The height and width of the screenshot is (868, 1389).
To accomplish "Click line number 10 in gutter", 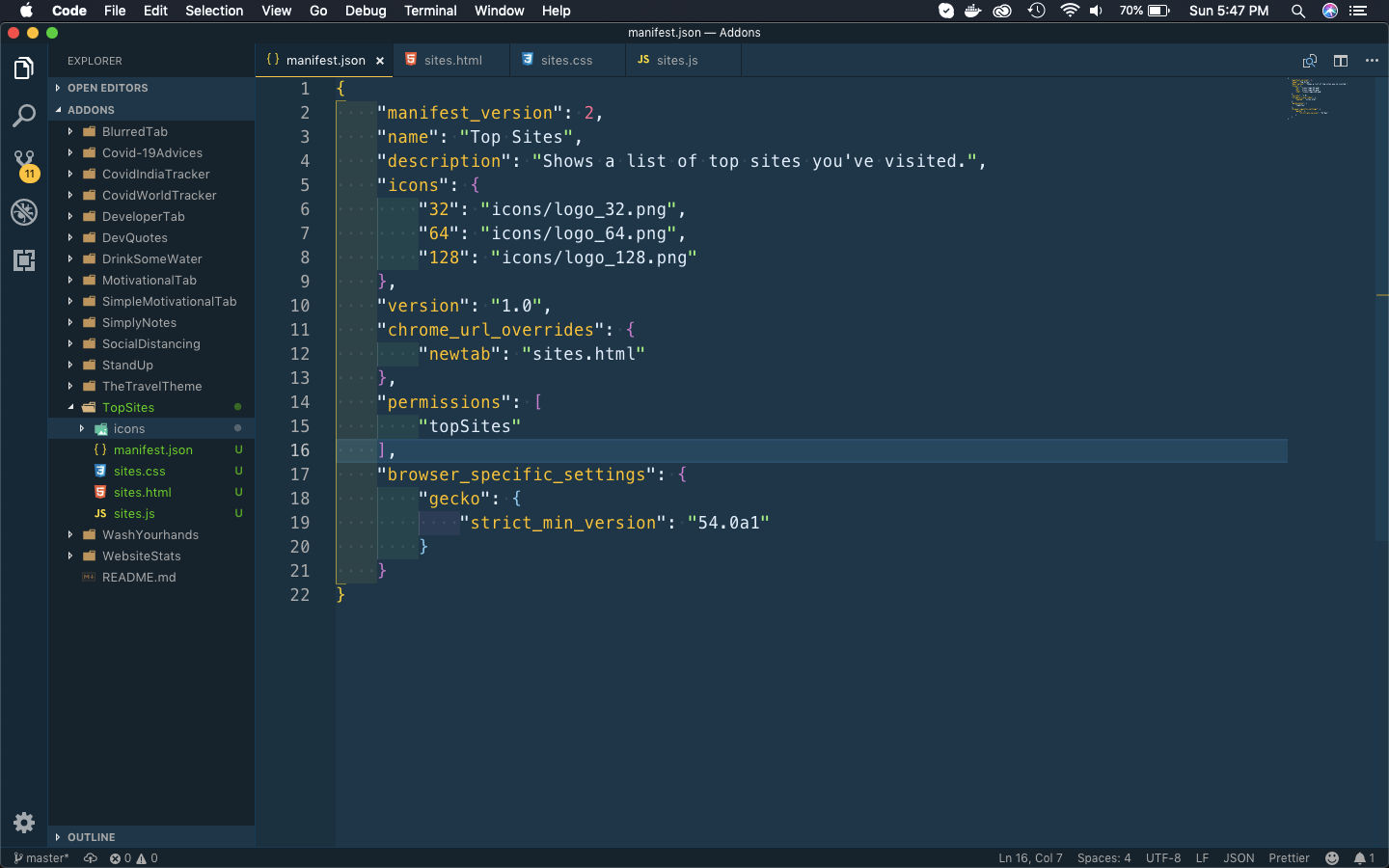I will [300, 306].
